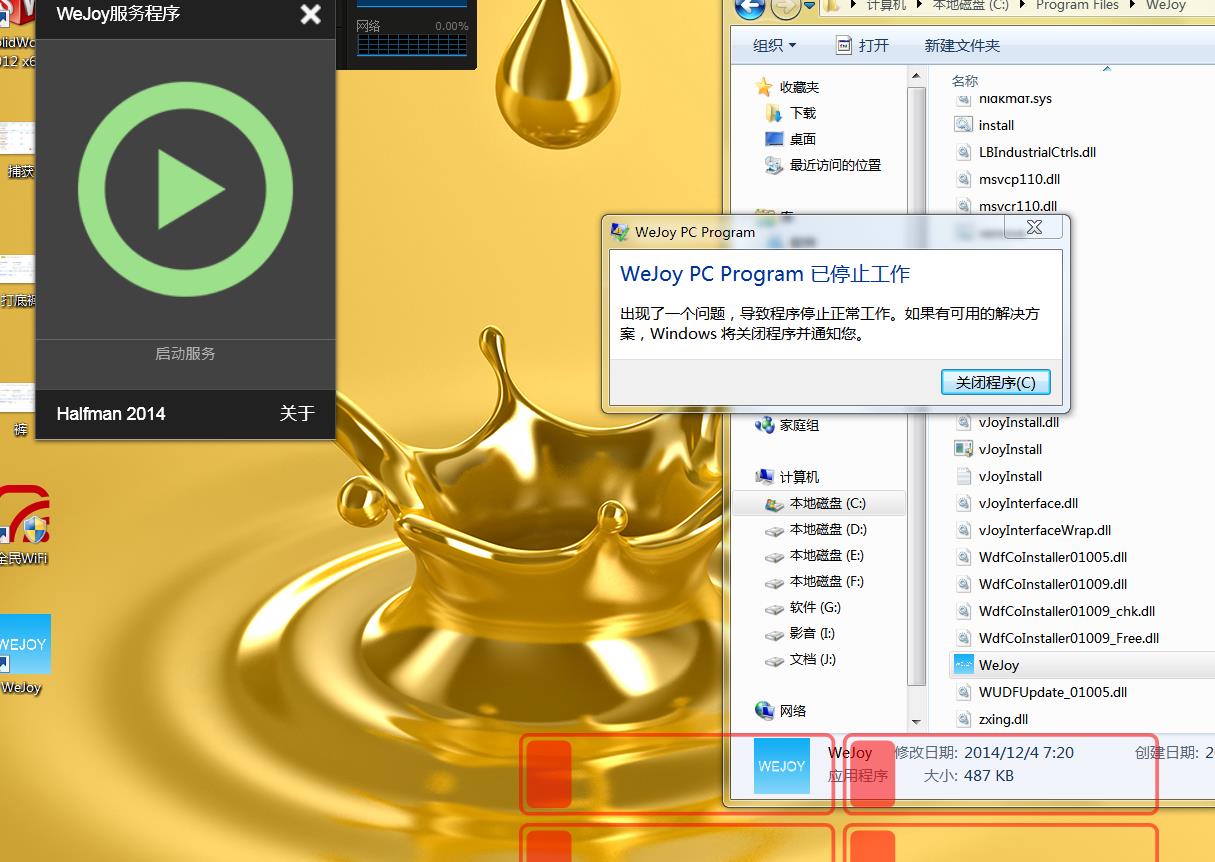Select the vJoyInstall application with installer icon
This screenshot has height=862, width=1215.
coord(999,449)
